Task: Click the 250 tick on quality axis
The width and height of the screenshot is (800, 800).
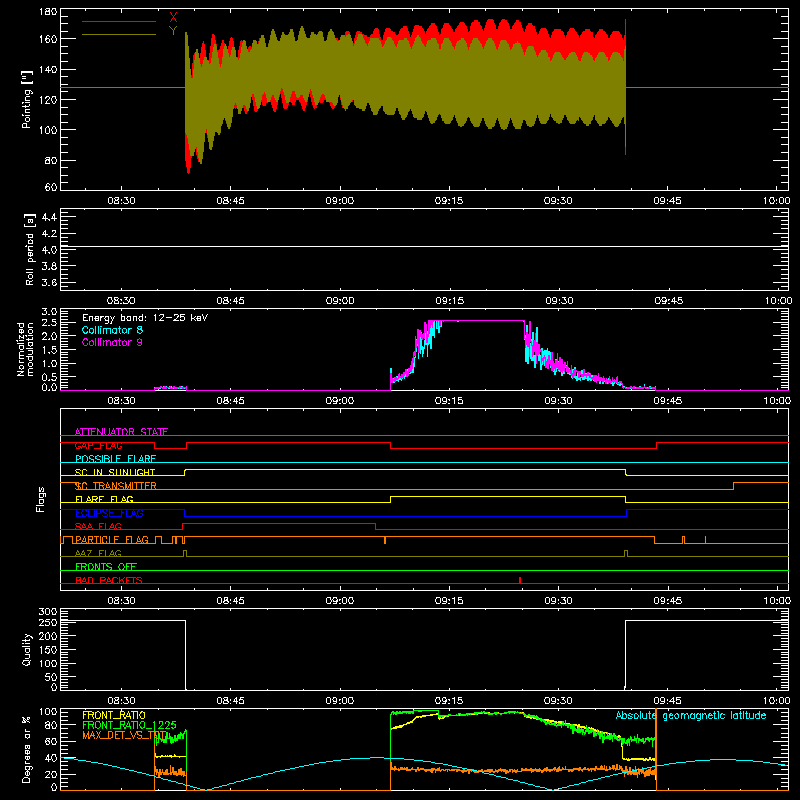Action: click(48, 622)
